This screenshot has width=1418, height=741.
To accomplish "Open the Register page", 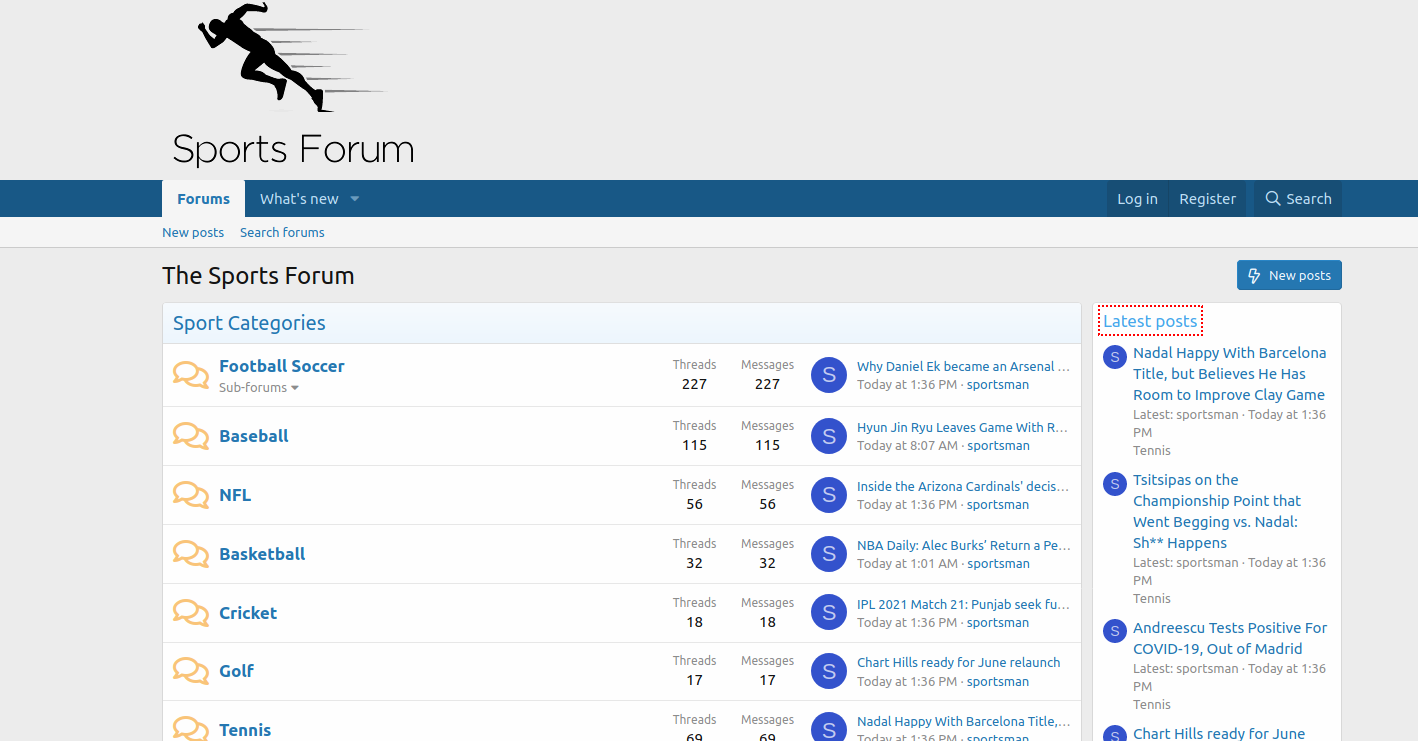I will tap(1207, 199).
